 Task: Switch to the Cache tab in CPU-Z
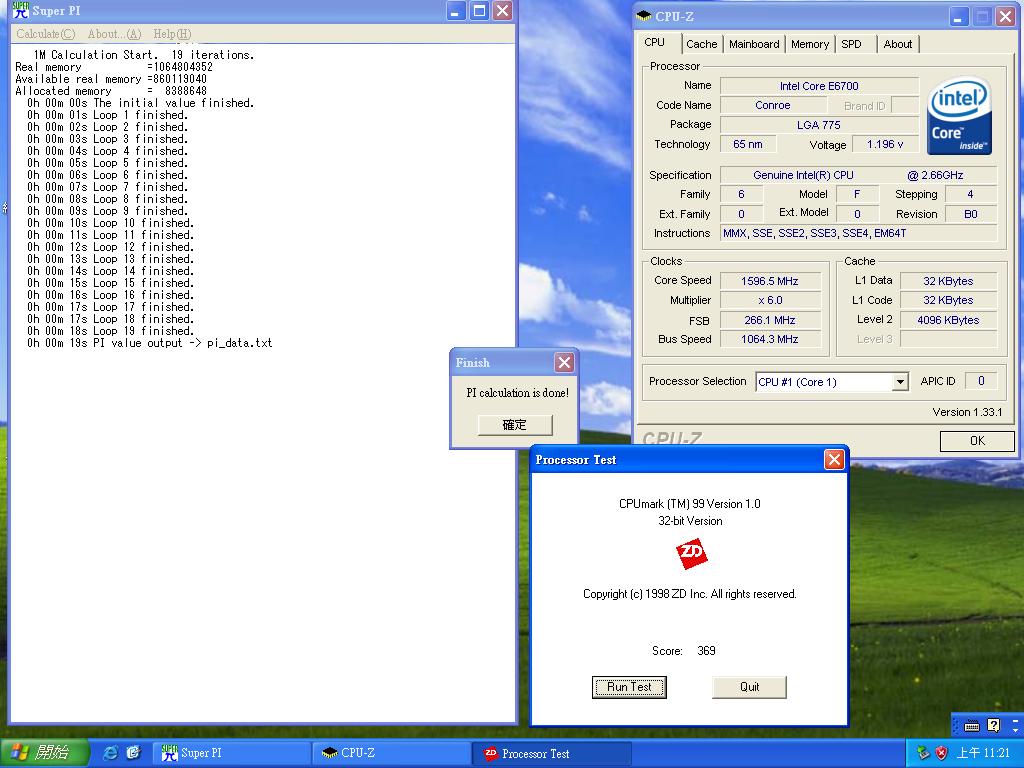click(701, 44)
